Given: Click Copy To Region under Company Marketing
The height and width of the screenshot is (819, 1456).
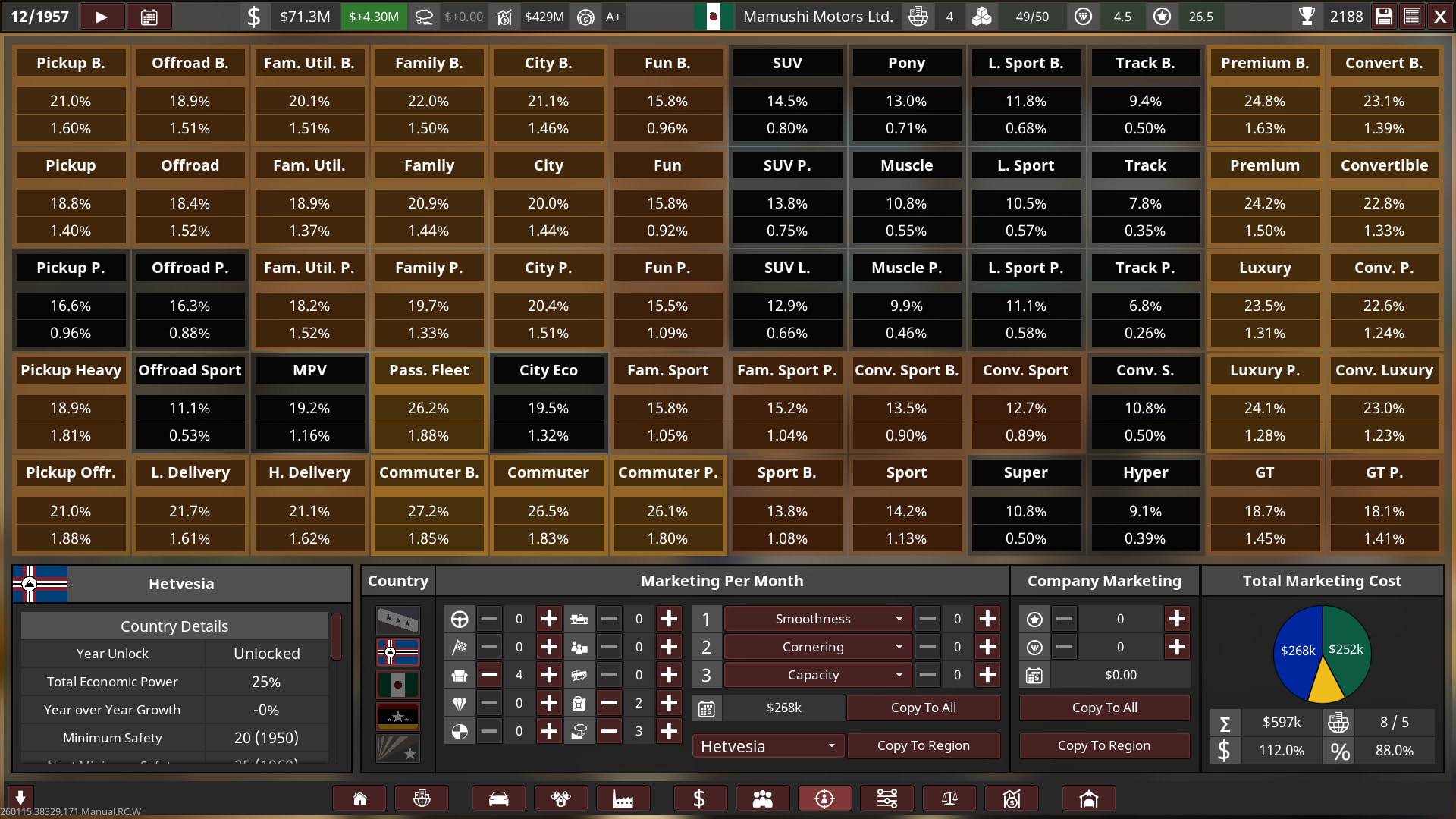Looking at the screenshot, I should (x=1103, y=745).
